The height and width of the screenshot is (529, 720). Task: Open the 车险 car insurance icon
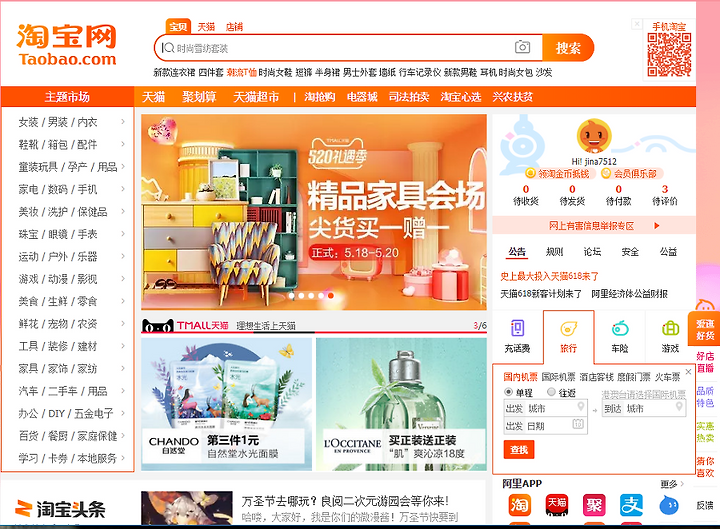click(x=620, y=329)
